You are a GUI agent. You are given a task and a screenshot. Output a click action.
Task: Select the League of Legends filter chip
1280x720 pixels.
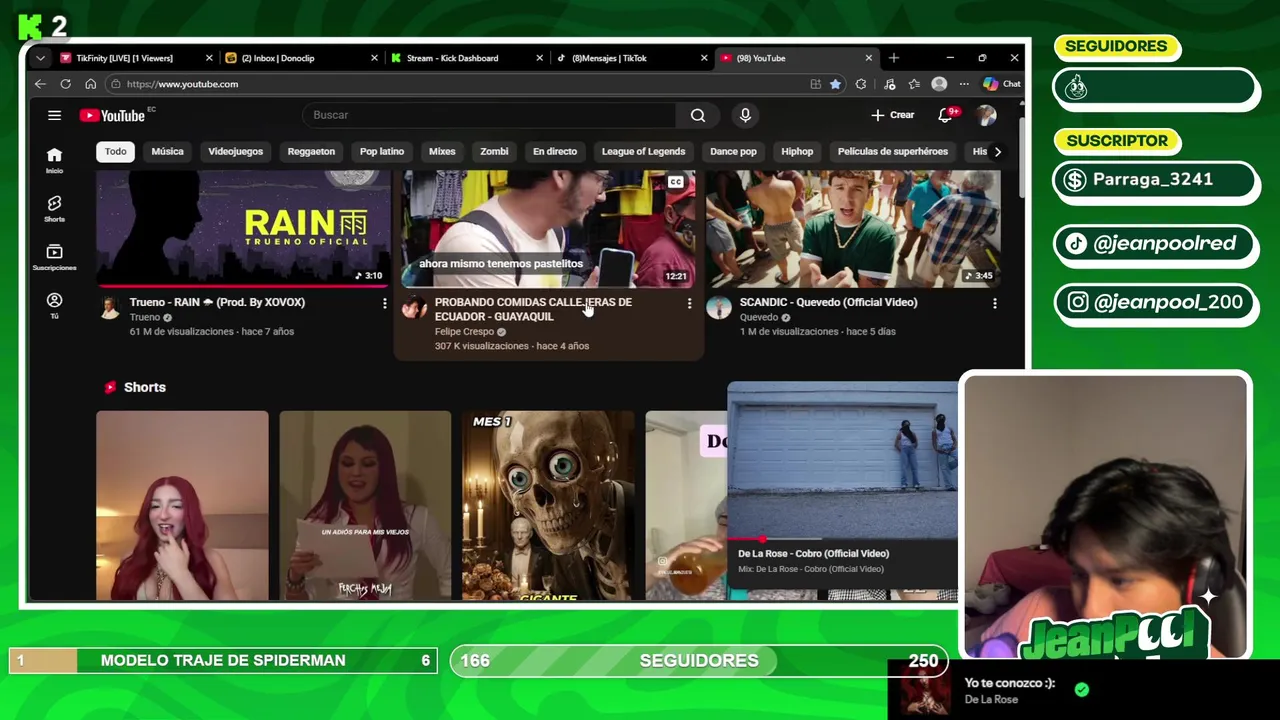click(643, 152)
